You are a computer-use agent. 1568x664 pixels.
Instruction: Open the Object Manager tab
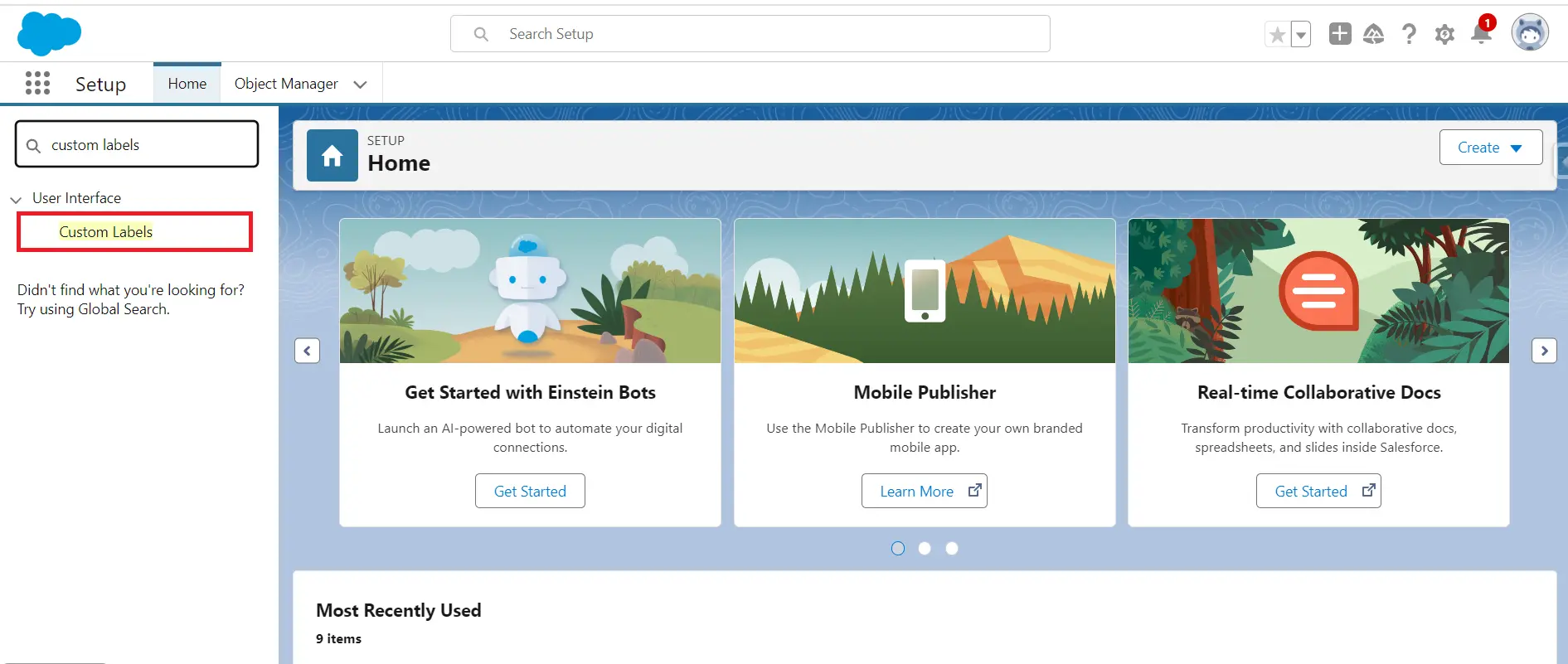pos(286,84)
